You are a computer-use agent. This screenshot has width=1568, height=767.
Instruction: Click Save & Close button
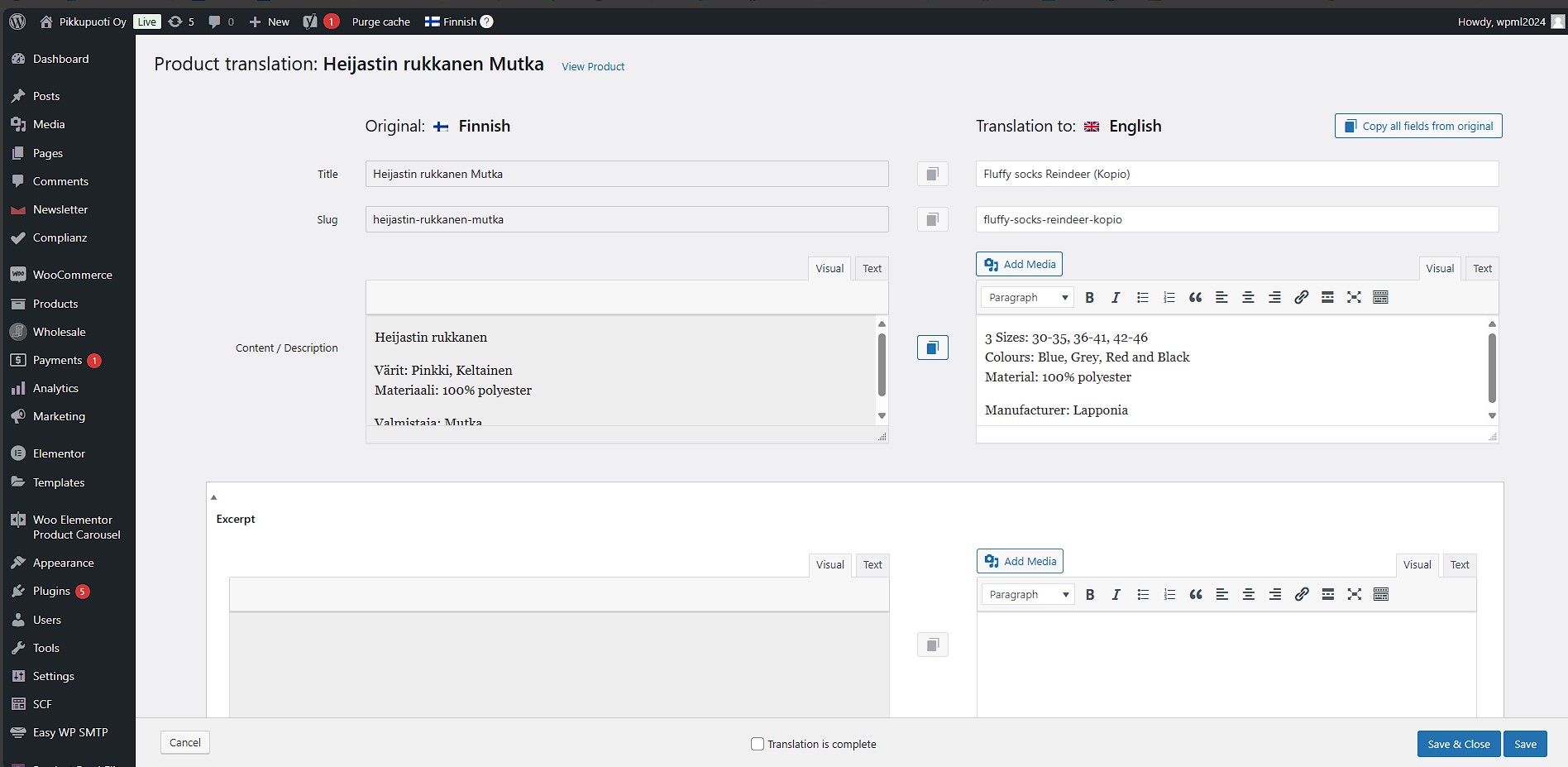coord(1458,744)
